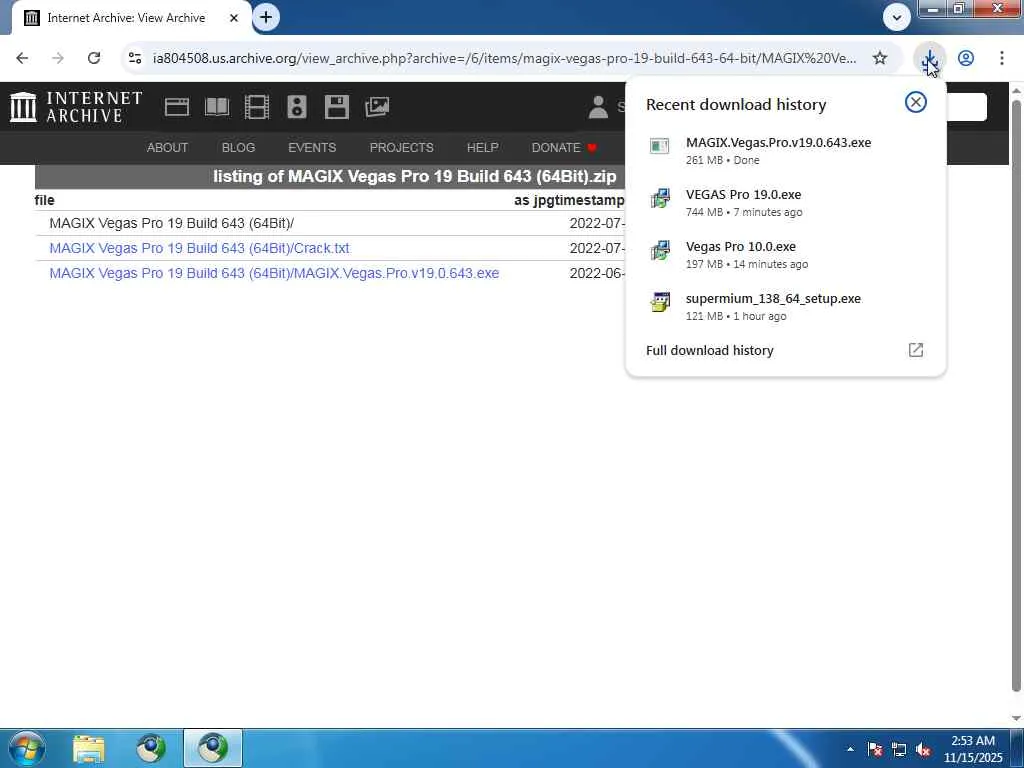Click the URL address bar
Screen dimensions: 1024x768
tap(504, 58)
